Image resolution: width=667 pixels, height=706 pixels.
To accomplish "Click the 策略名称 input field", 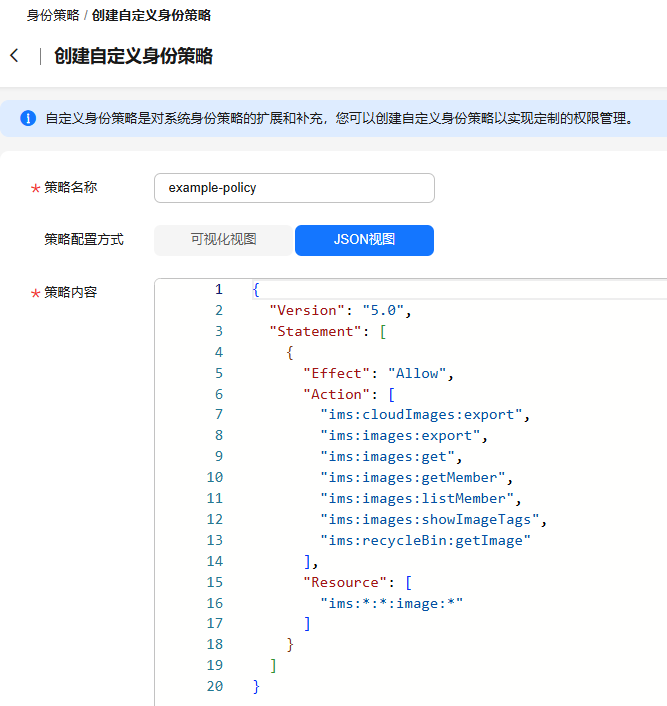I will (294, 188).
